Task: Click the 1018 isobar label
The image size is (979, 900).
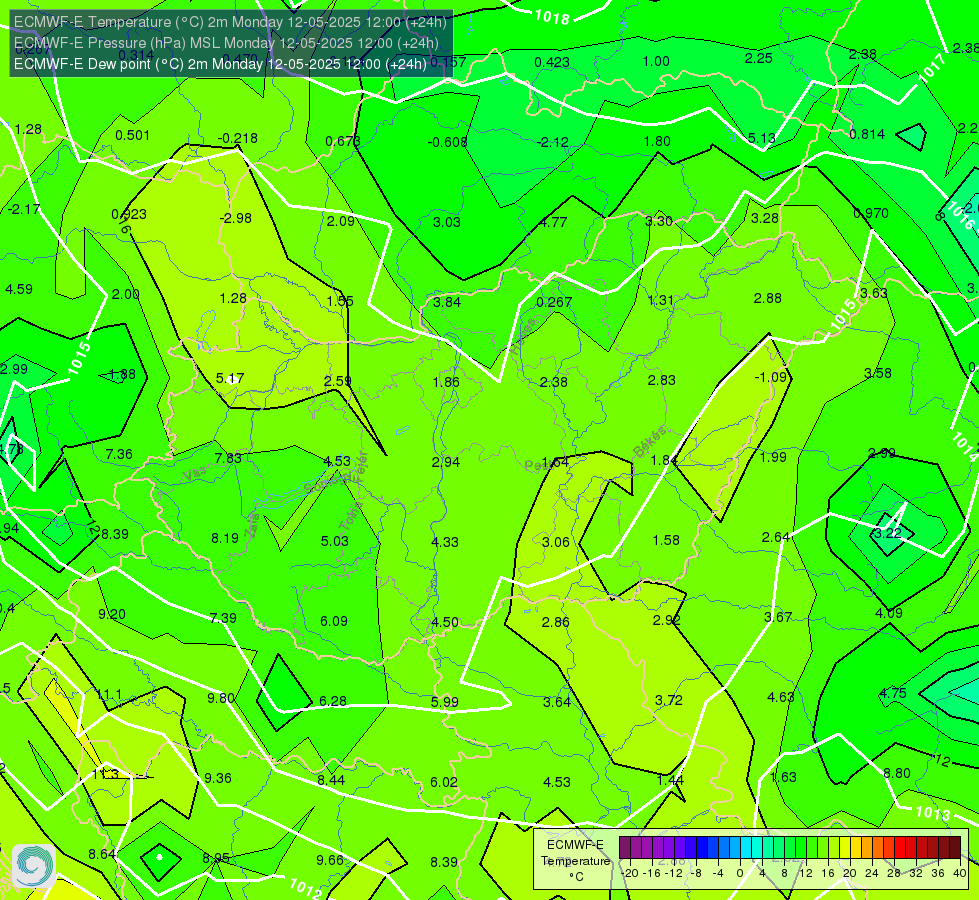Action: [552, 17]
